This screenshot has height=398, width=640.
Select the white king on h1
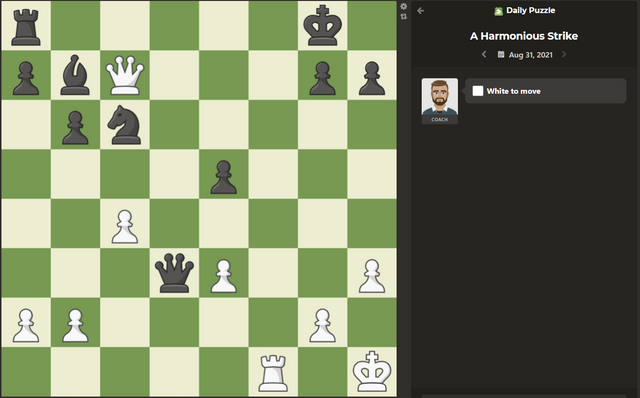(x=372, y=372)
